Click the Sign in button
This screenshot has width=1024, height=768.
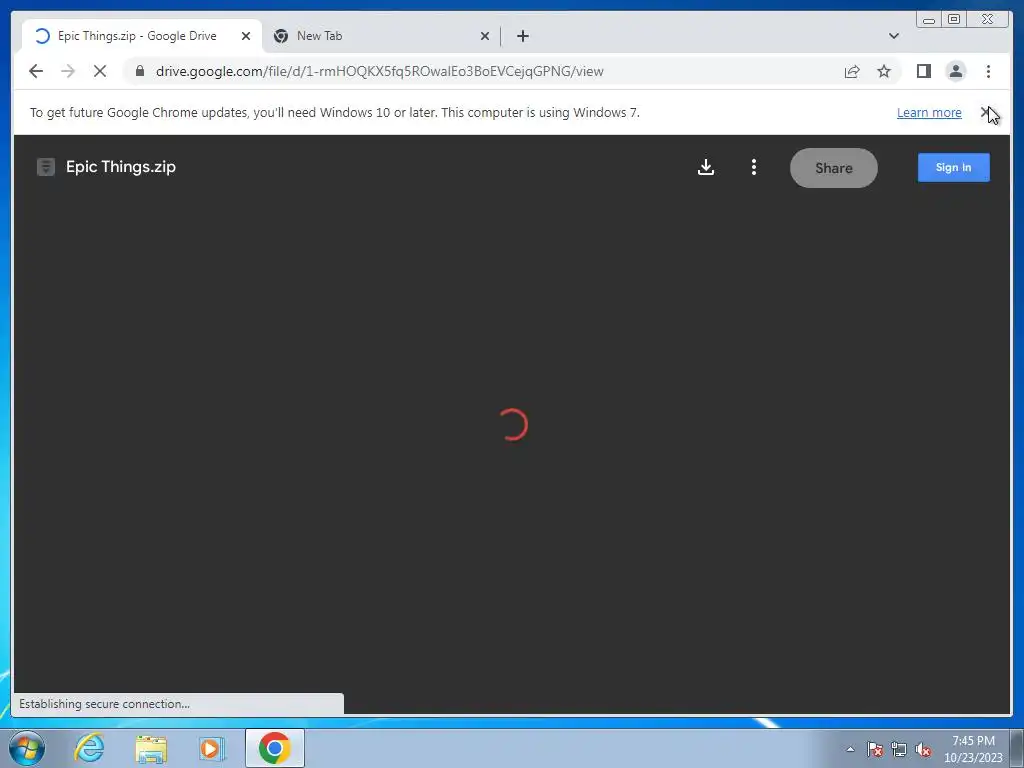coord(953,167)
